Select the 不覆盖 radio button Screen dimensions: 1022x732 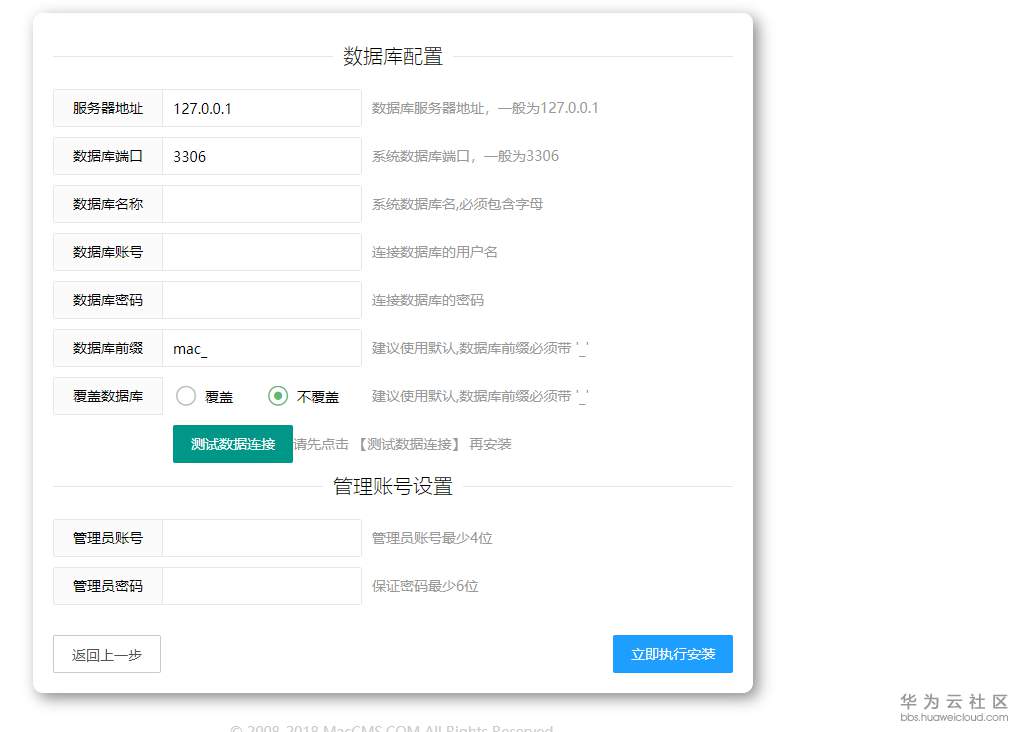tap(277, 396)
